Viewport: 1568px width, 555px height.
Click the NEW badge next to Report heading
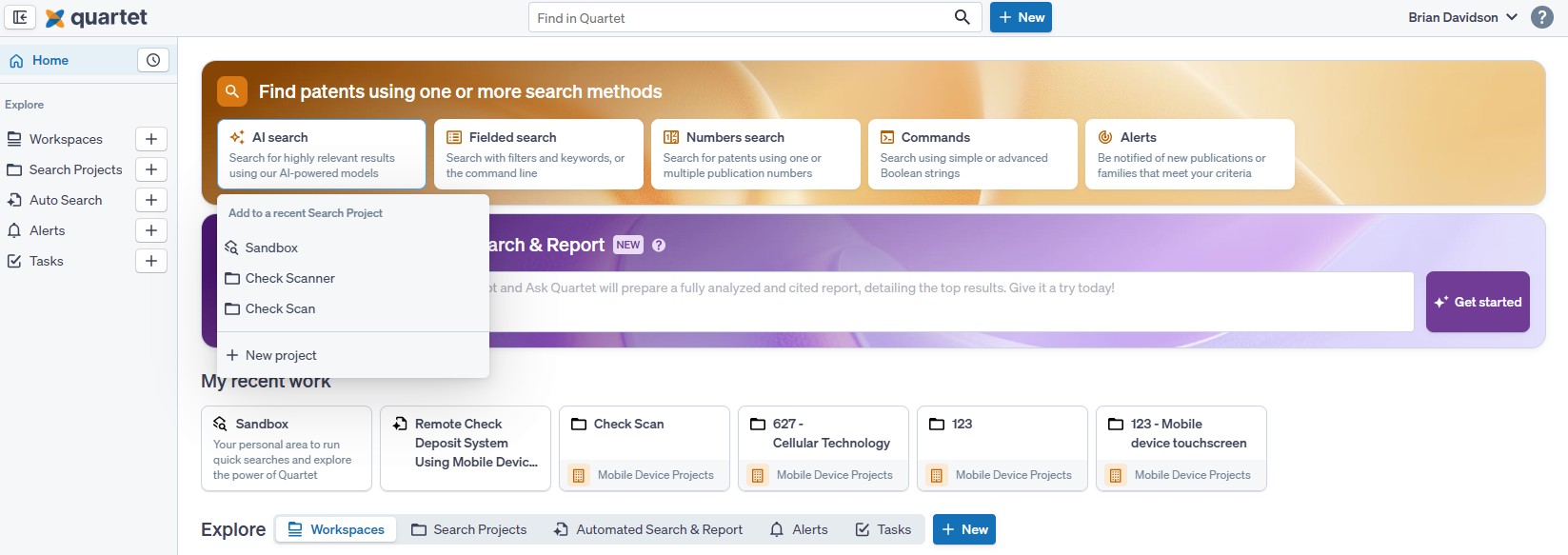click(628, 245)
